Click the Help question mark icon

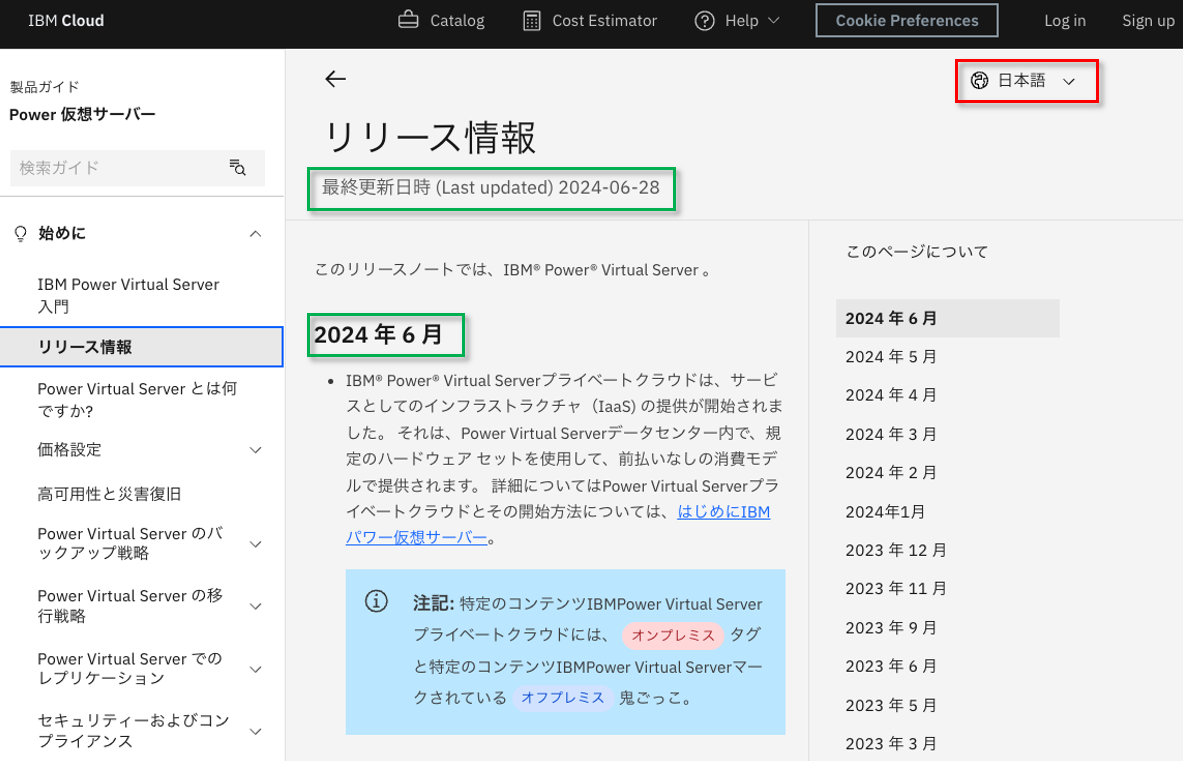pos(705,20)
